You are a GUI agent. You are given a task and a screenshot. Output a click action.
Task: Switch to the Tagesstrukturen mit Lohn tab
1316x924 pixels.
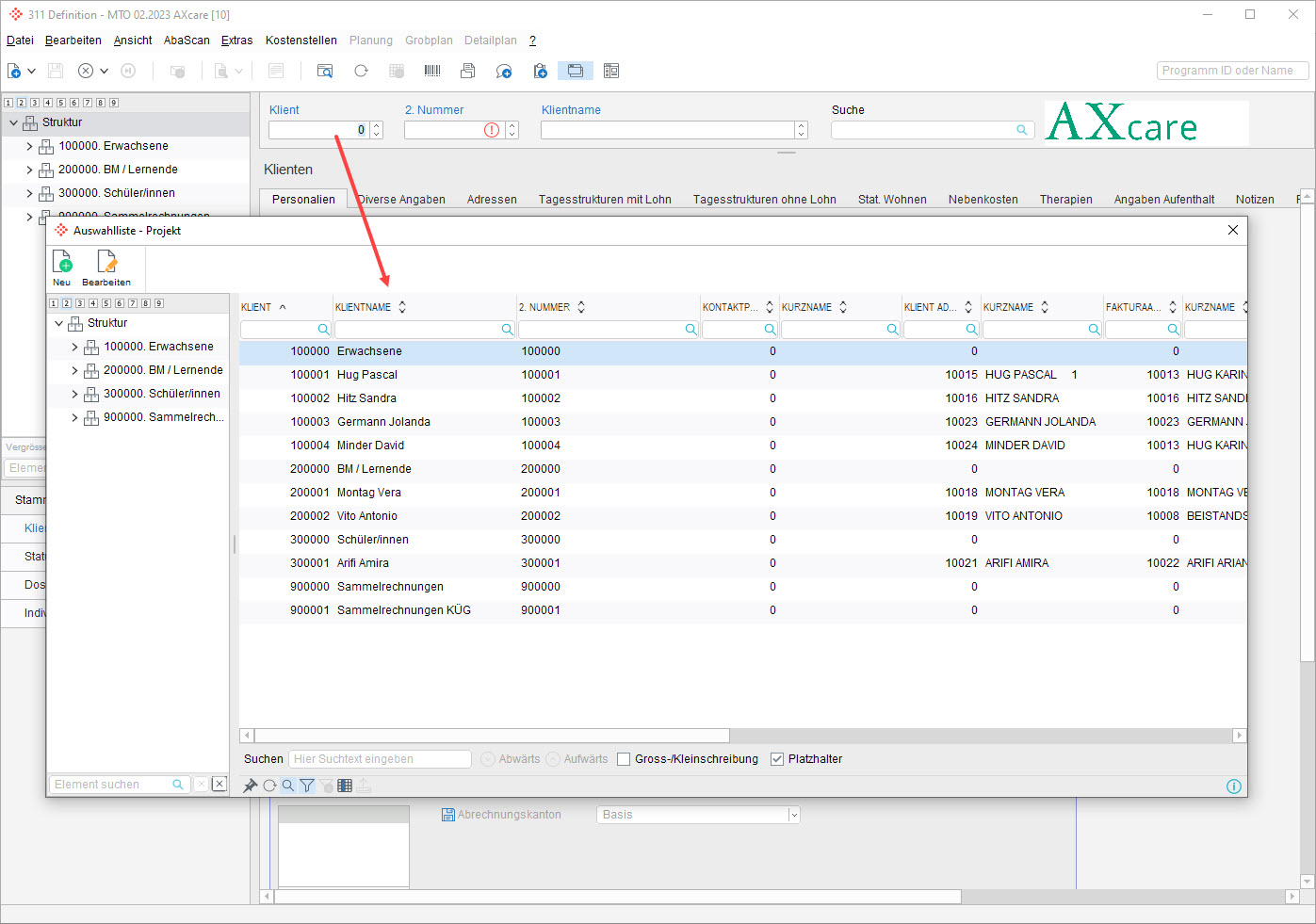605,200
